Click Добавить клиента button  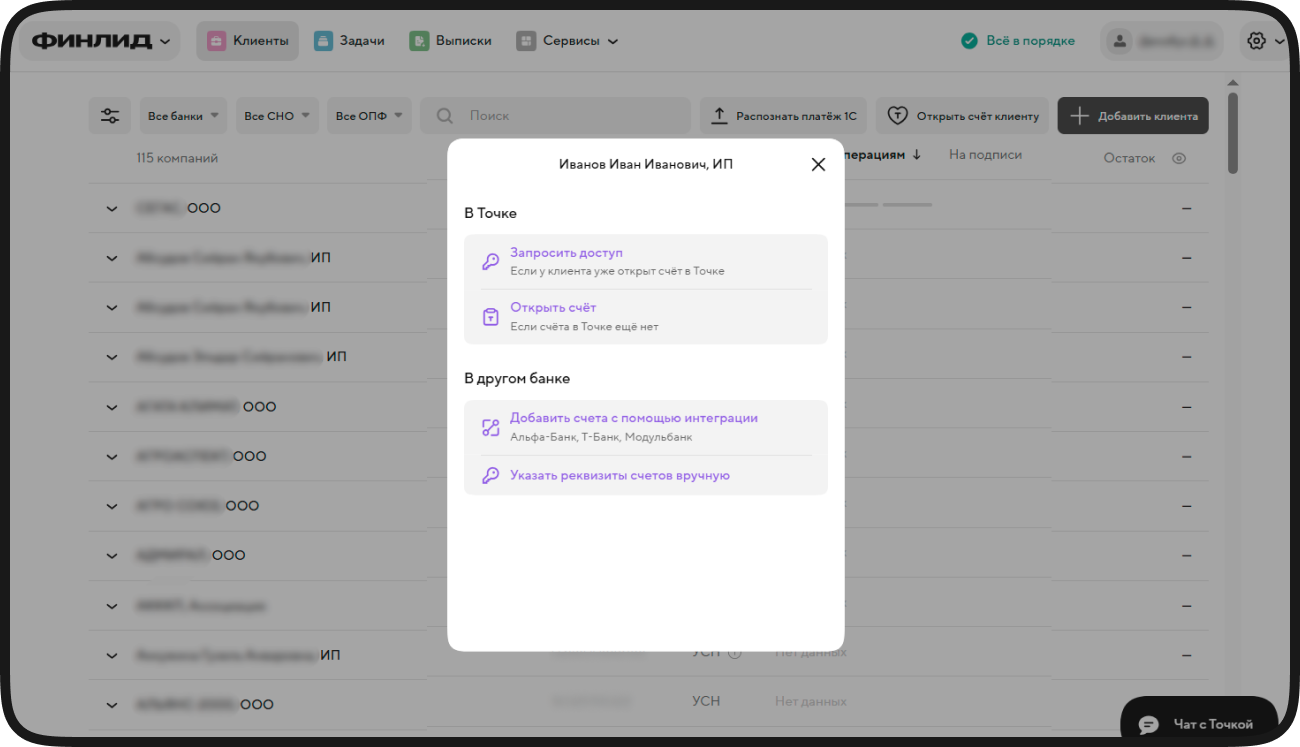(x=1134, y=116)
